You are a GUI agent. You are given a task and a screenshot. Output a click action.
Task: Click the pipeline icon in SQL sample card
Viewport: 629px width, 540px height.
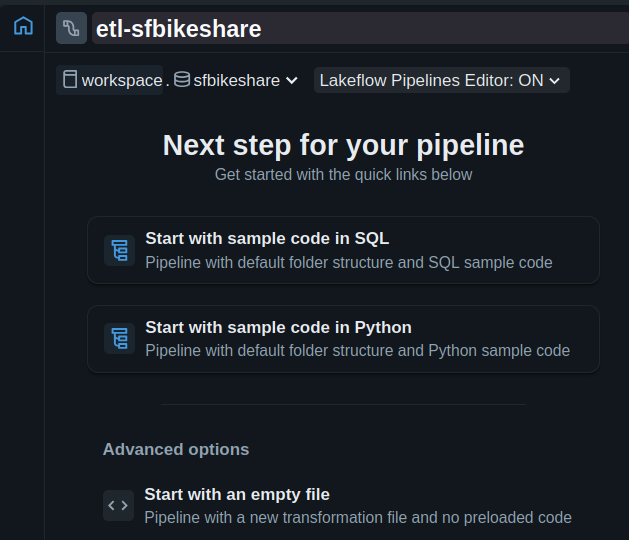tap(120, 250)
